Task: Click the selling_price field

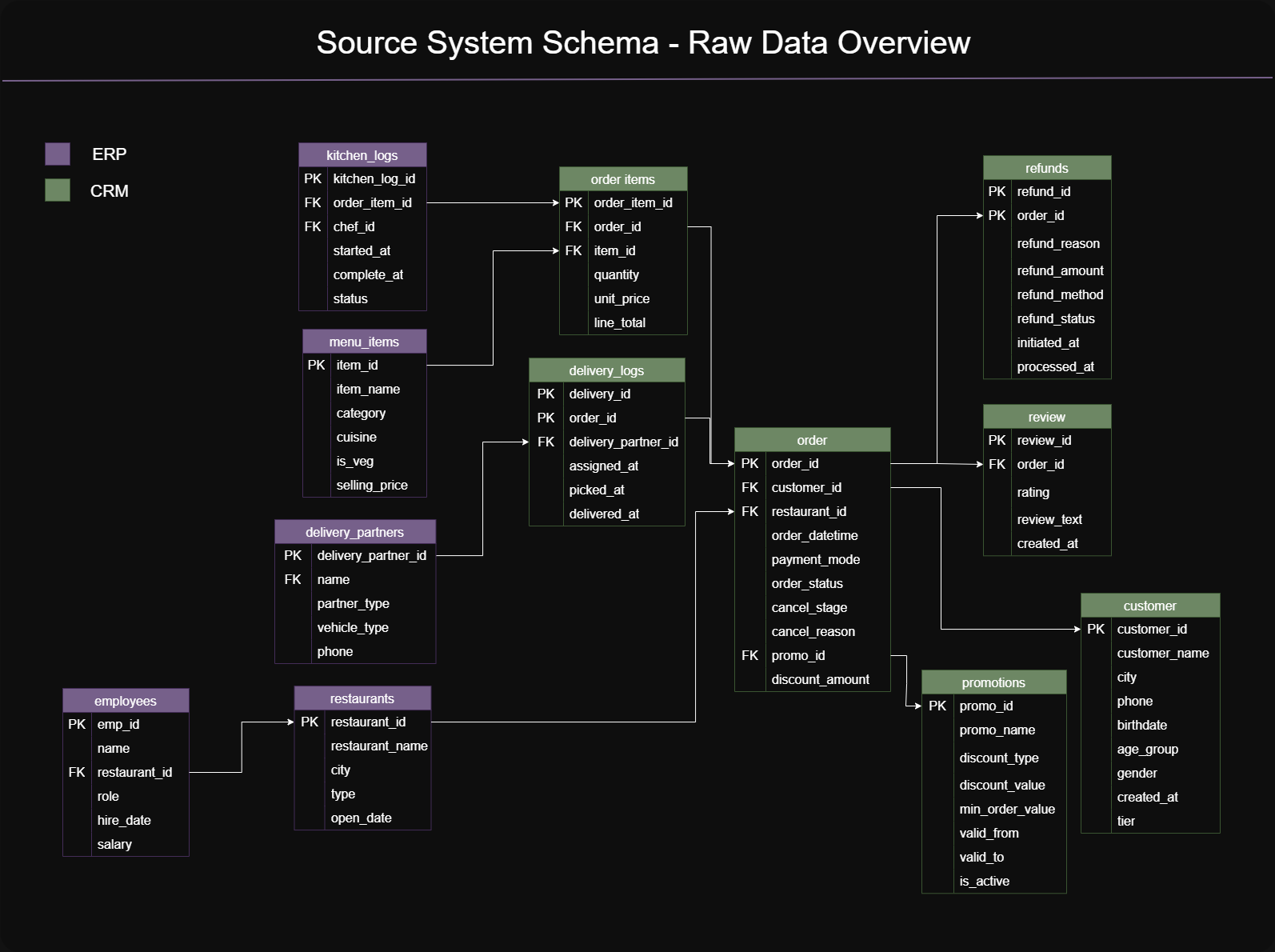Action: point(372,485)
